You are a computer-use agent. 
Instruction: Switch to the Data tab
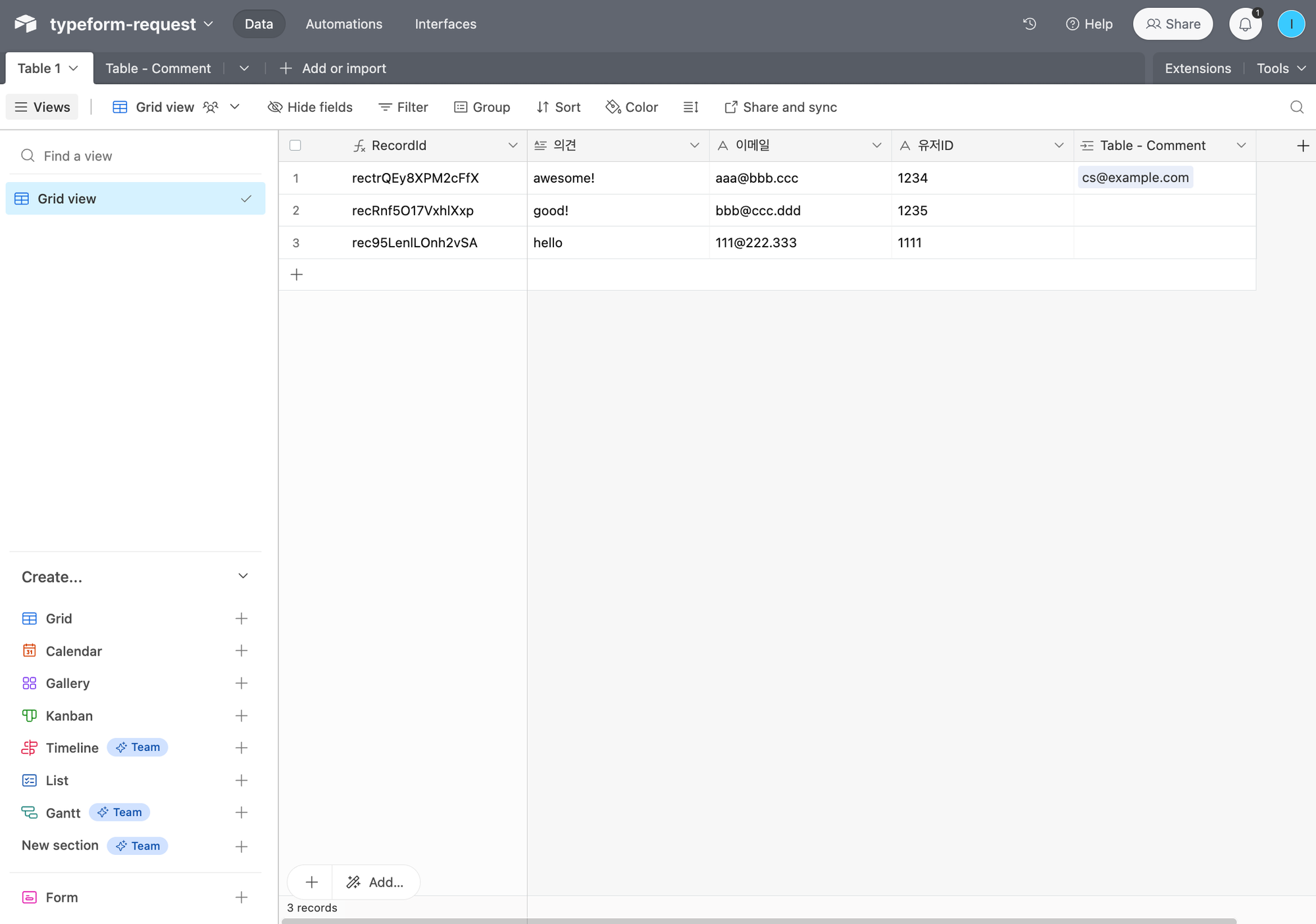point(259,24)
